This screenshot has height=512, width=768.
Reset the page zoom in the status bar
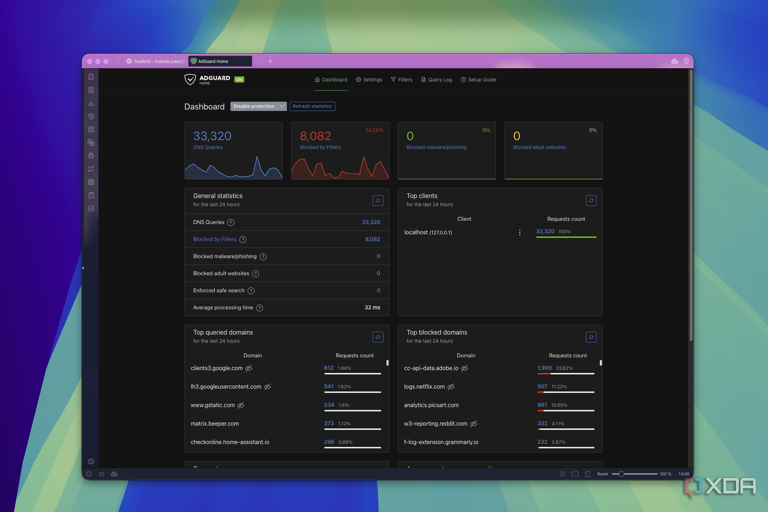click(602, 474)
